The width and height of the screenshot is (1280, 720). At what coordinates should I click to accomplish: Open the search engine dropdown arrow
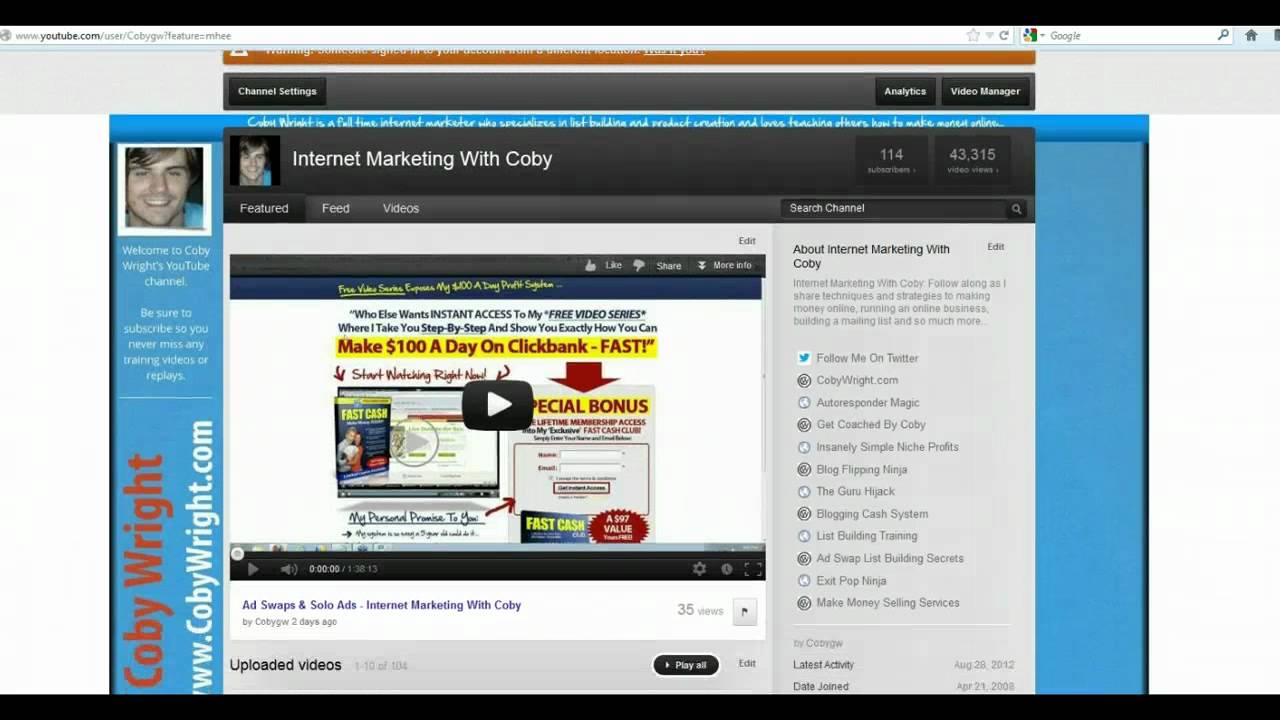click(x=1042, y=35)
